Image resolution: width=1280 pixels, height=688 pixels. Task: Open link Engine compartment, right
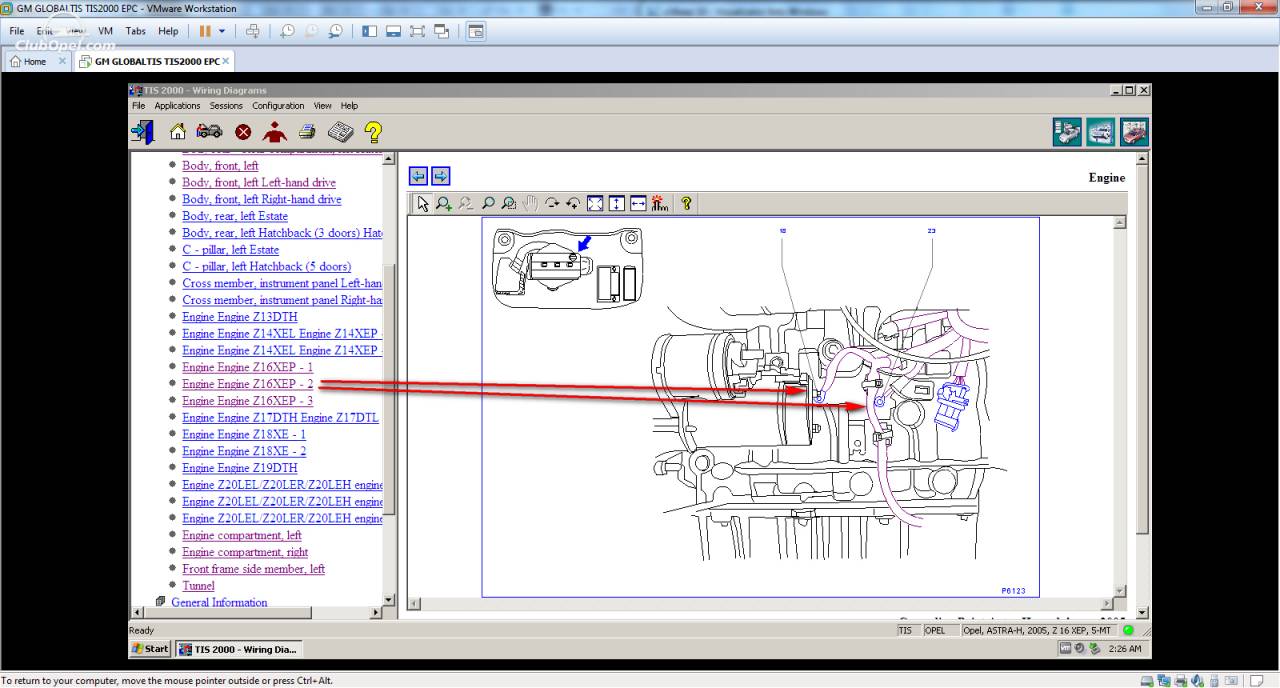[x=245, y=552]
